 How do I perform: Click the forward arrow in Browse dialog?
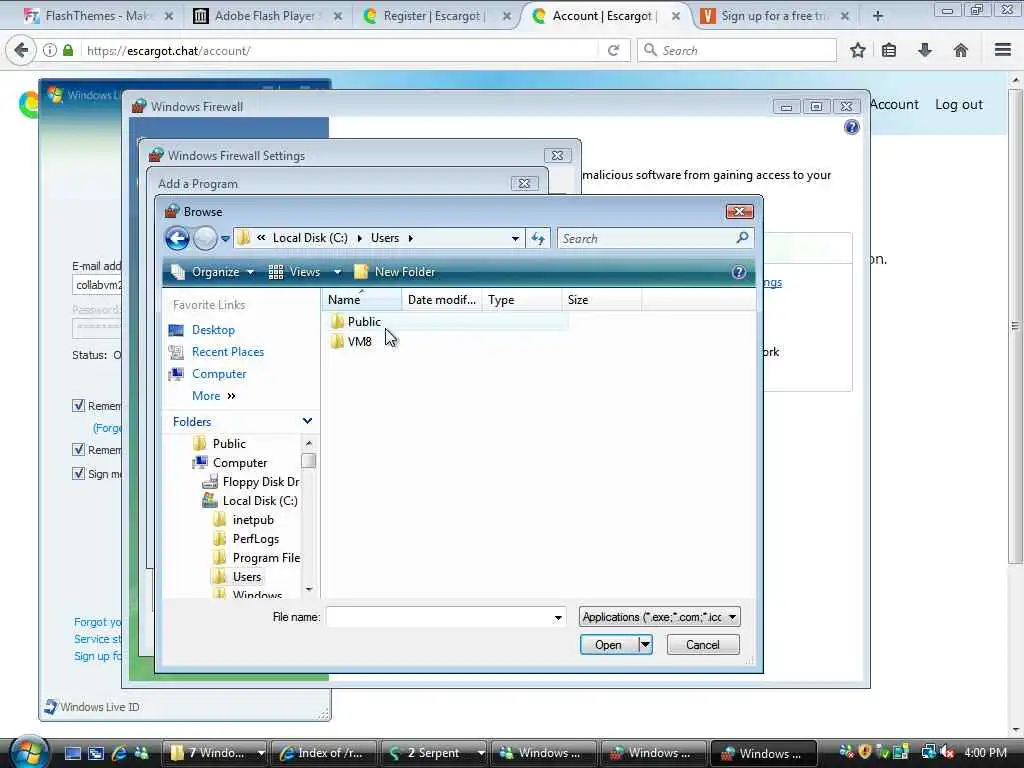(x=205, y=238)
